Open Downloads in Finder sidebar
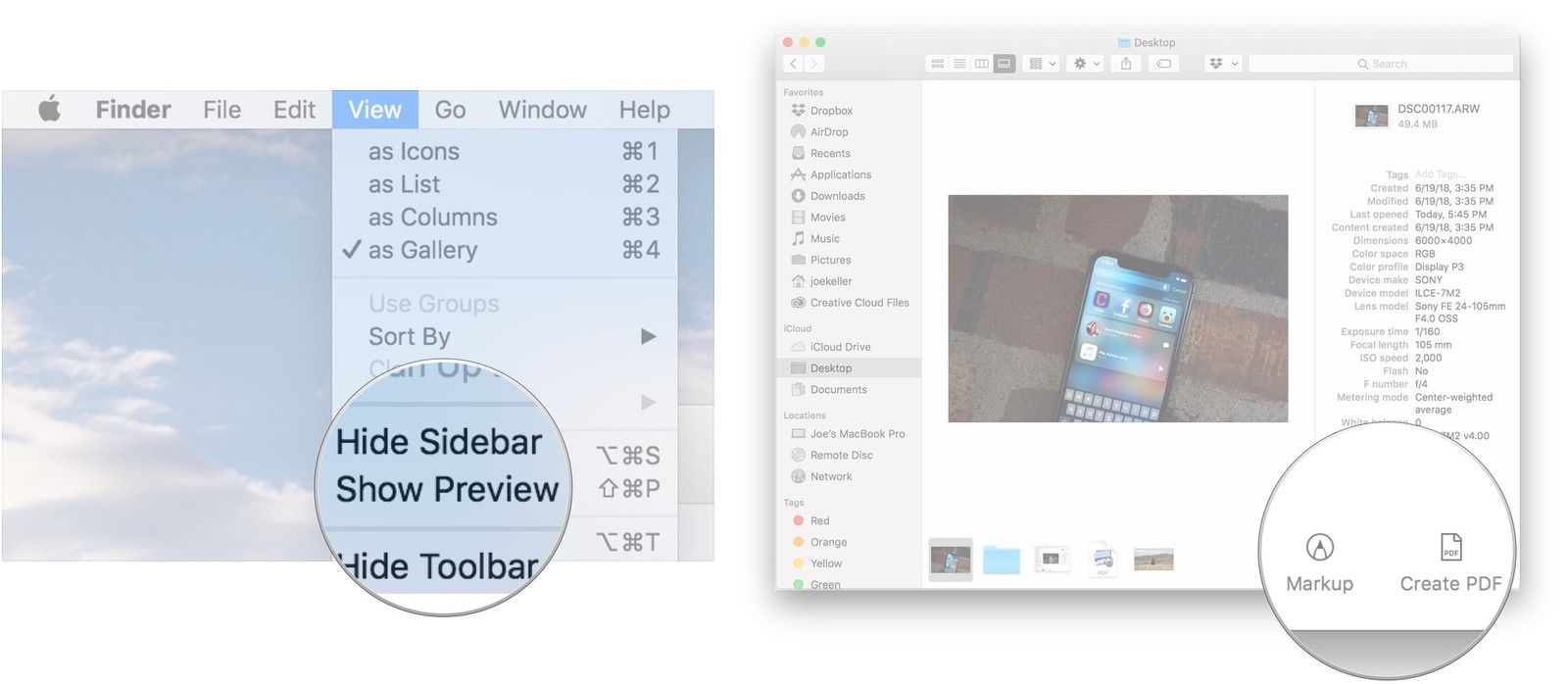Image resolution: width=1568 pixels, height=684 pixels. coord(837,196)
